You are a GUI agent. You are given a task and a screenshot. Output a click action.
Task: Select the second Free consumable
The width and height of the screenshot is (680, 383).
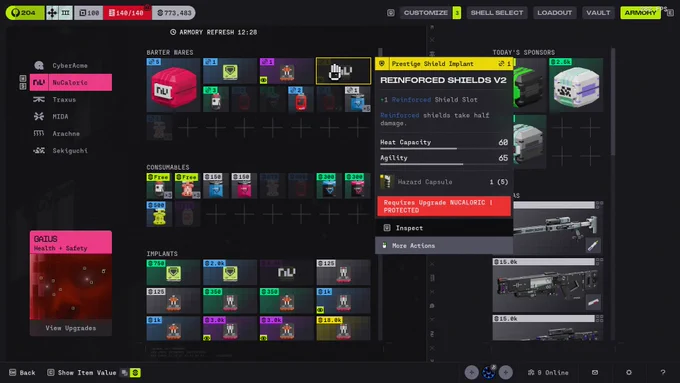187,186
